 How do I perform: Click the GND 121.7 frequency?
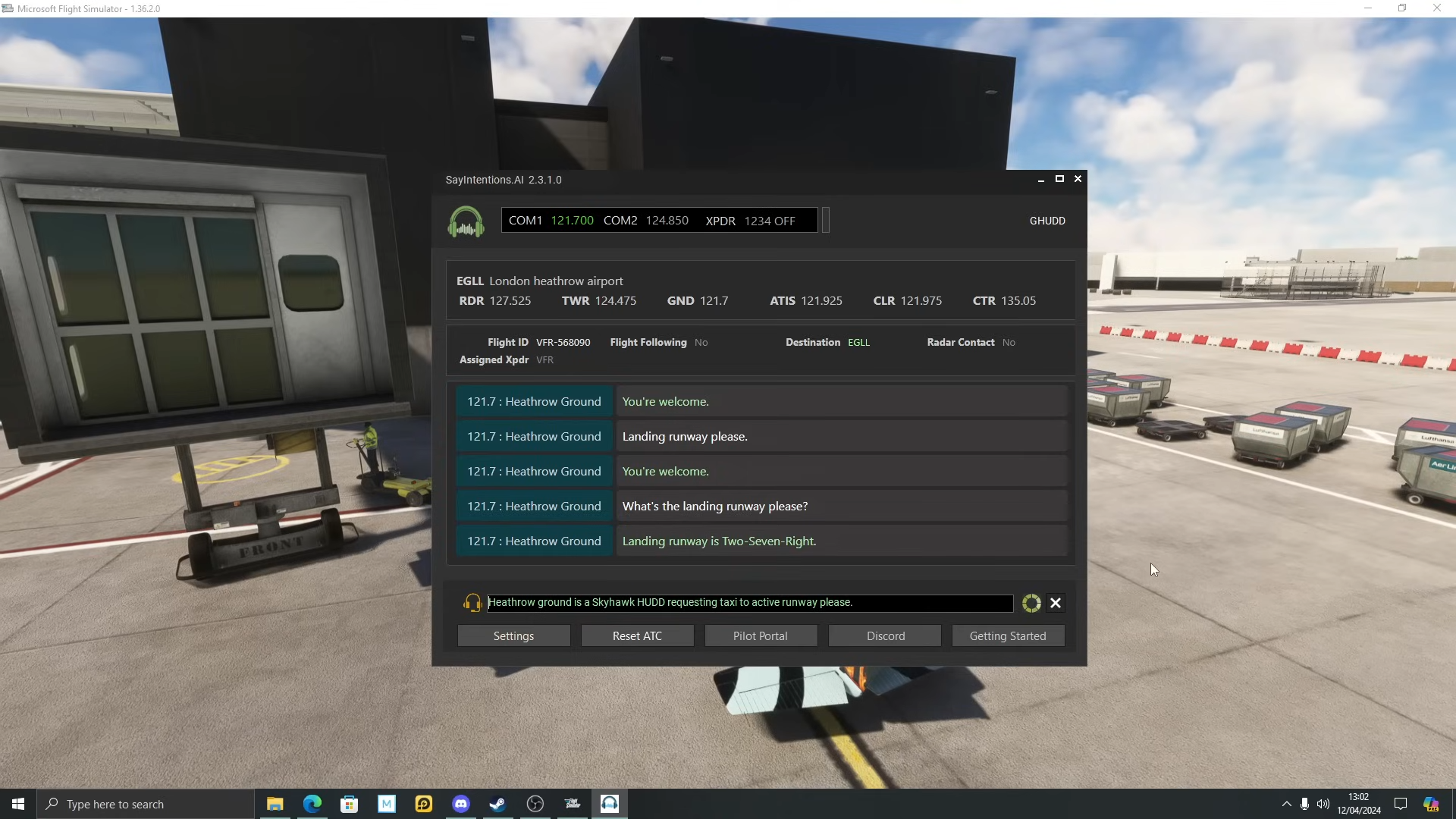click(698, 301)
